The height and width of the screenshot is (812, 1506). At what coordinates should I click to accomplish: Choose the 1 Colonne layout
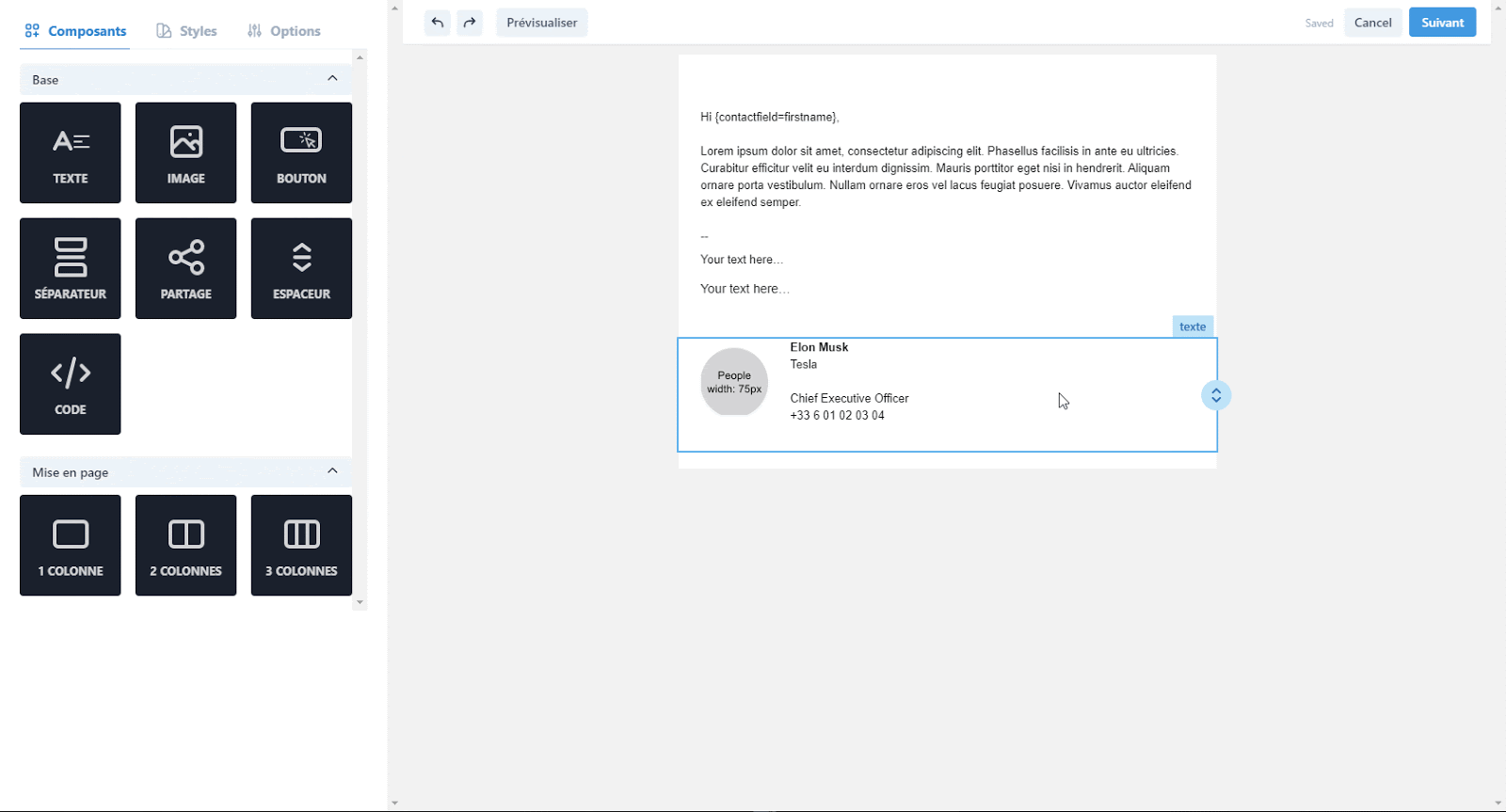click(x=71, y=545)
